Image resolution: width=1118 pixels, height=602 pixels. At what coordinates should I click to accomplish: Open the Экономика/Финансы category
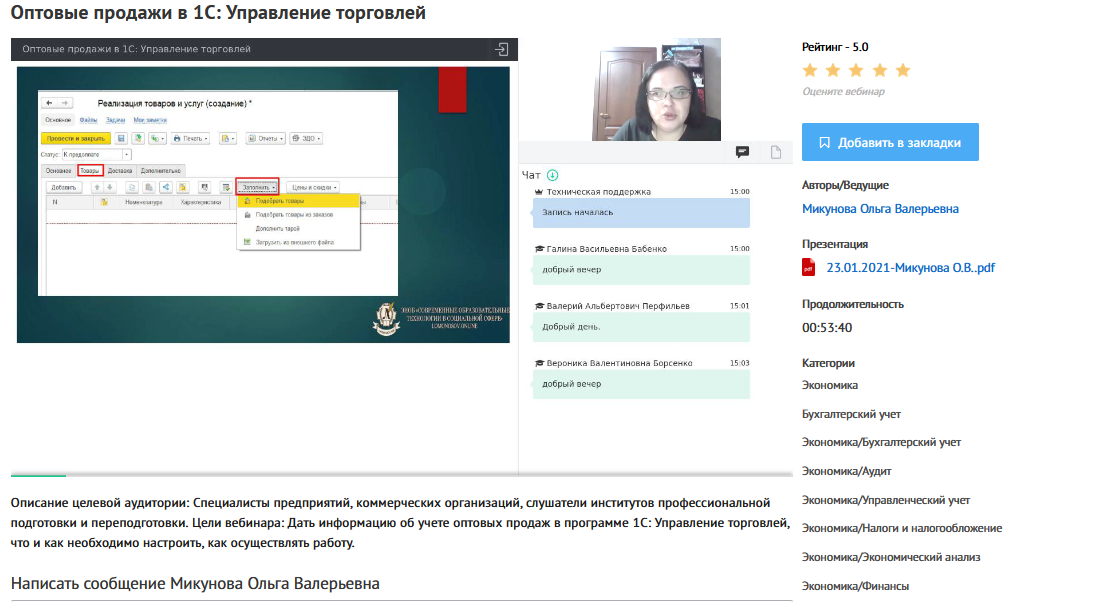coord(855,586)
